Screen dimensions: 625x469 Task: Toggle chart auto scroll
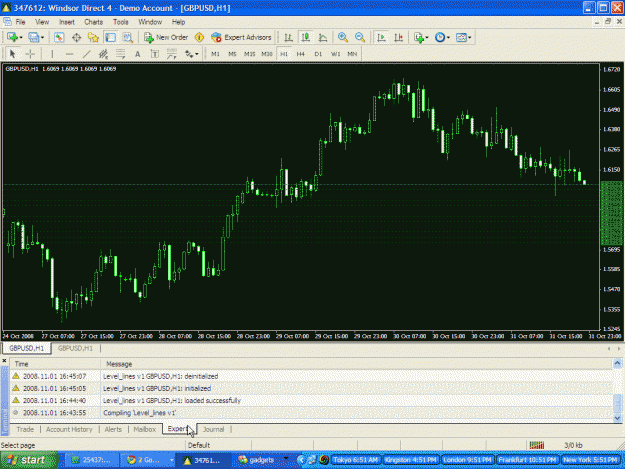point(381,37)
